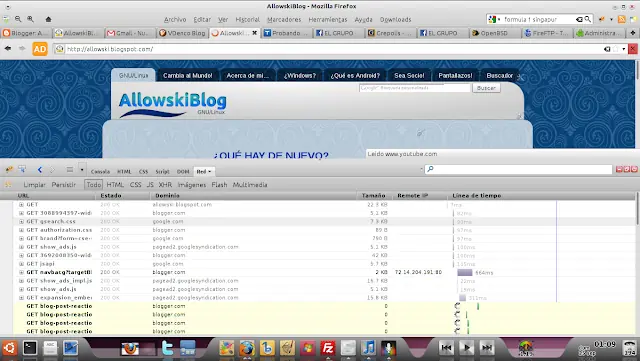Filter requests by Flash

[x=219, y=185]
